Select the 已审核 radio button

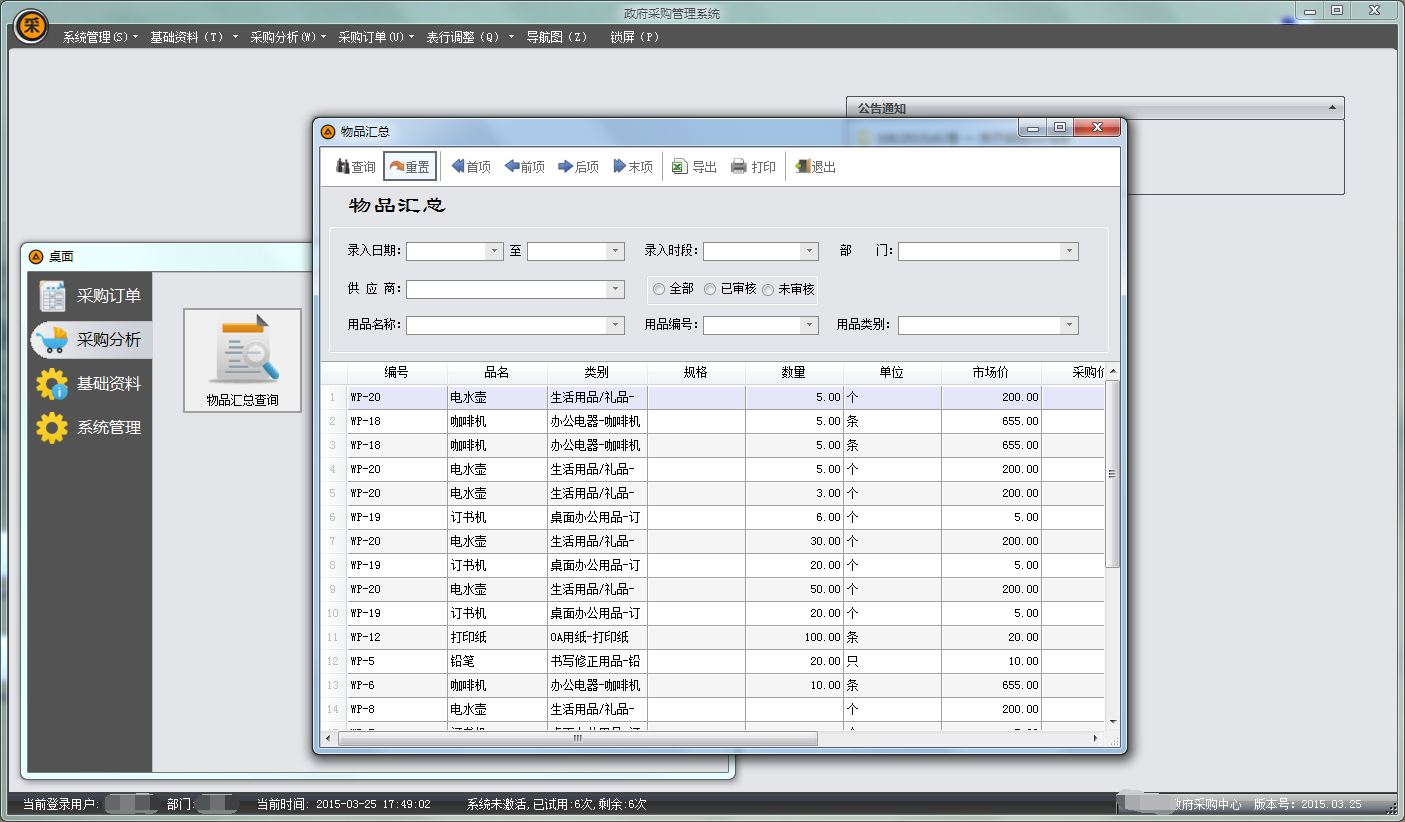(710, 289)
